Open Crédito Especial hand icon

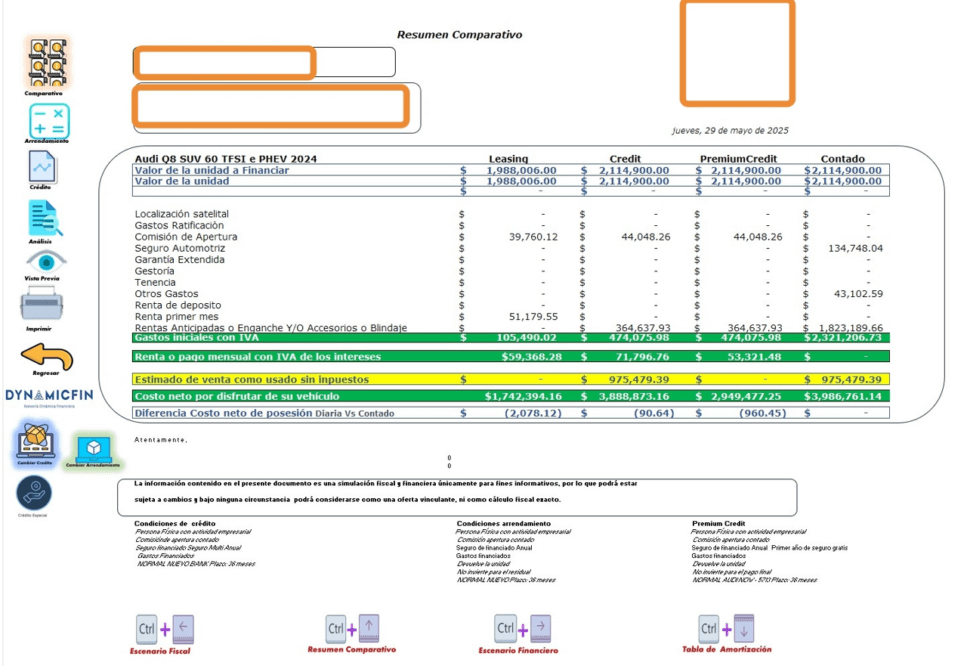click(x=36, y=493)
